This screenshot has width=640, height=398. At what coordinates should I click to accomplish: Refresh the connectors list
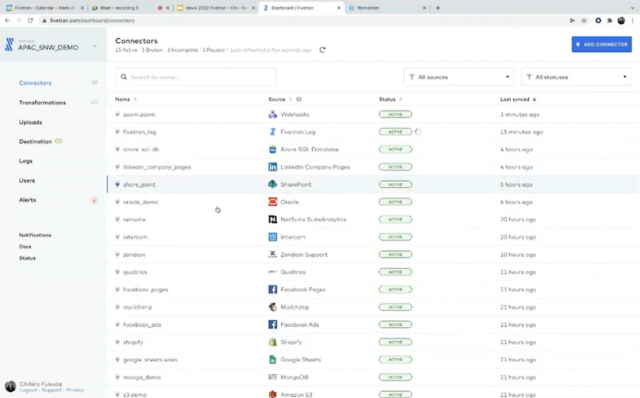tap(322, 50)
